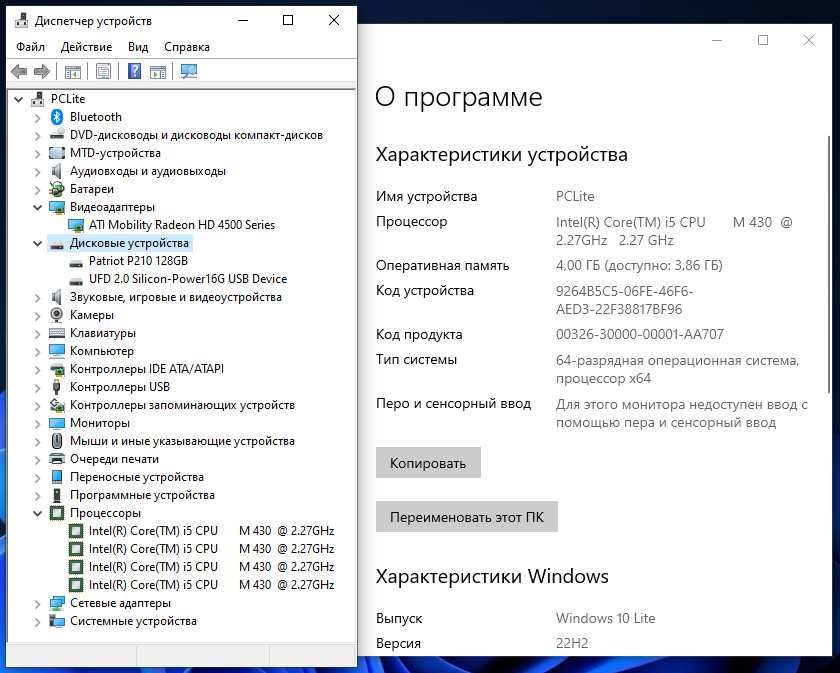Click the Процессоры chip category icon

57,513
